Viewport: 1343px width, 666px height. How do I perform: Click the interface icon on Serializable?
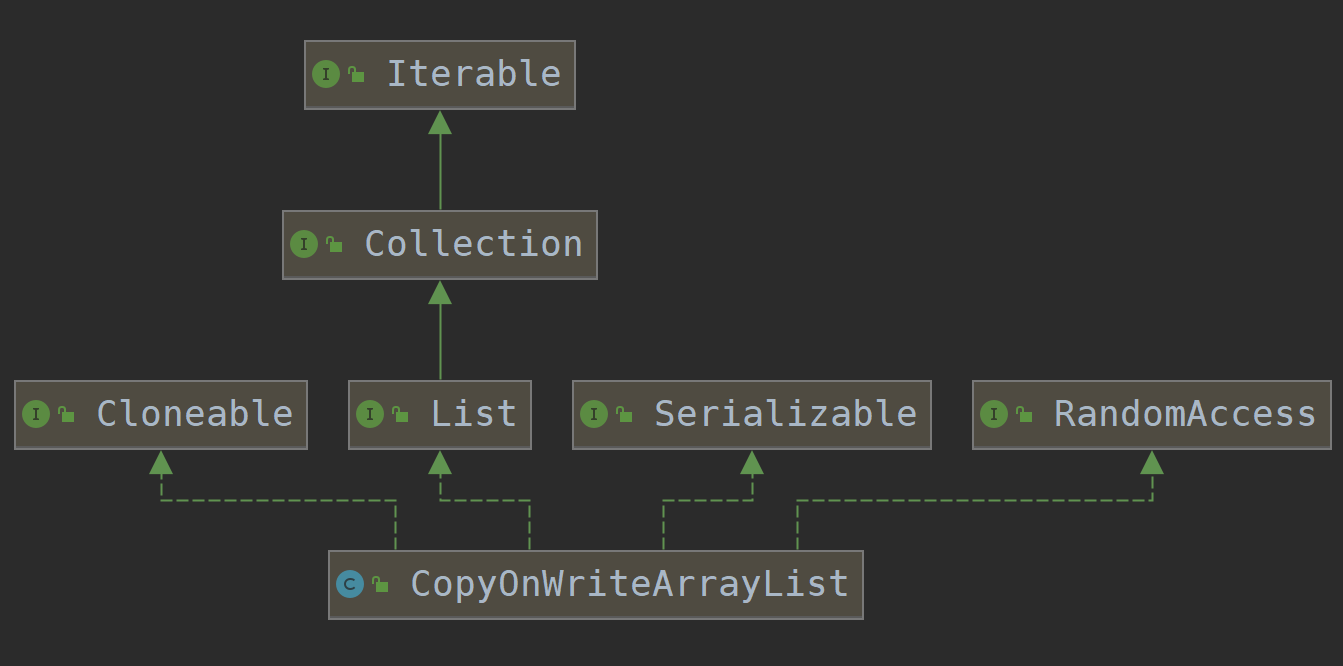point(594,415)
